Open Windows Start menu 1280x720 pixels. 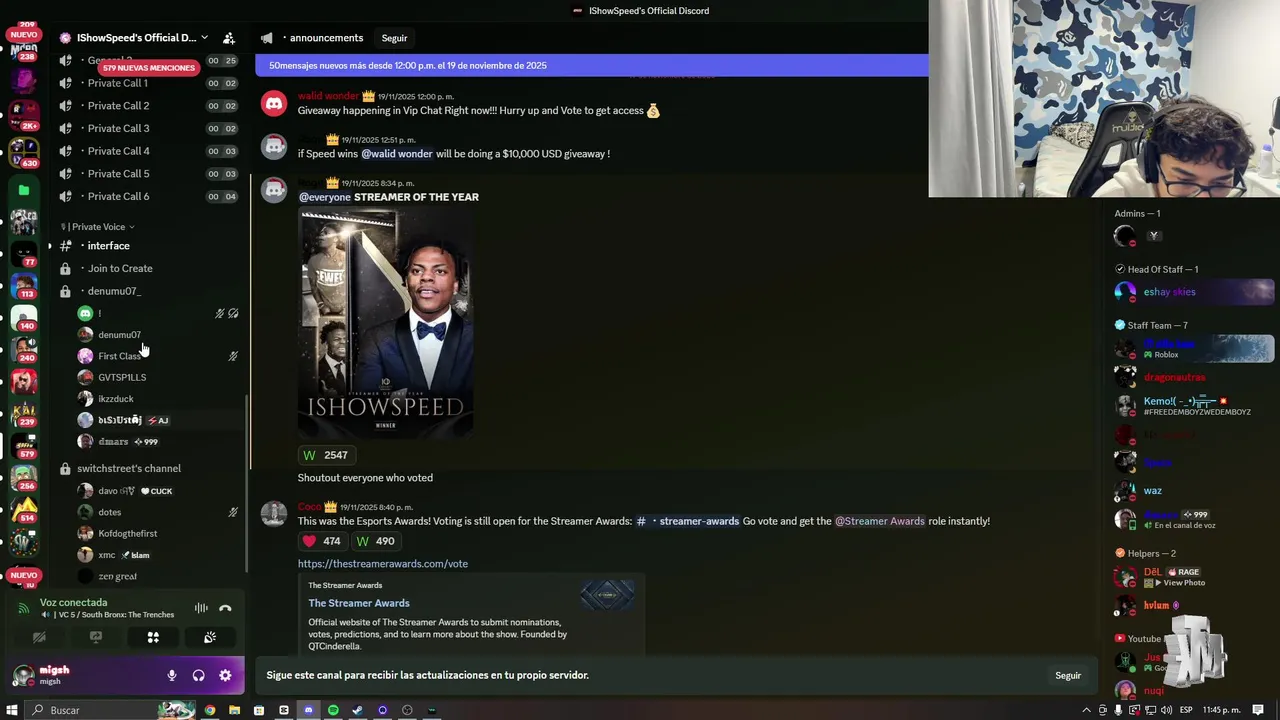pos(13,710)
